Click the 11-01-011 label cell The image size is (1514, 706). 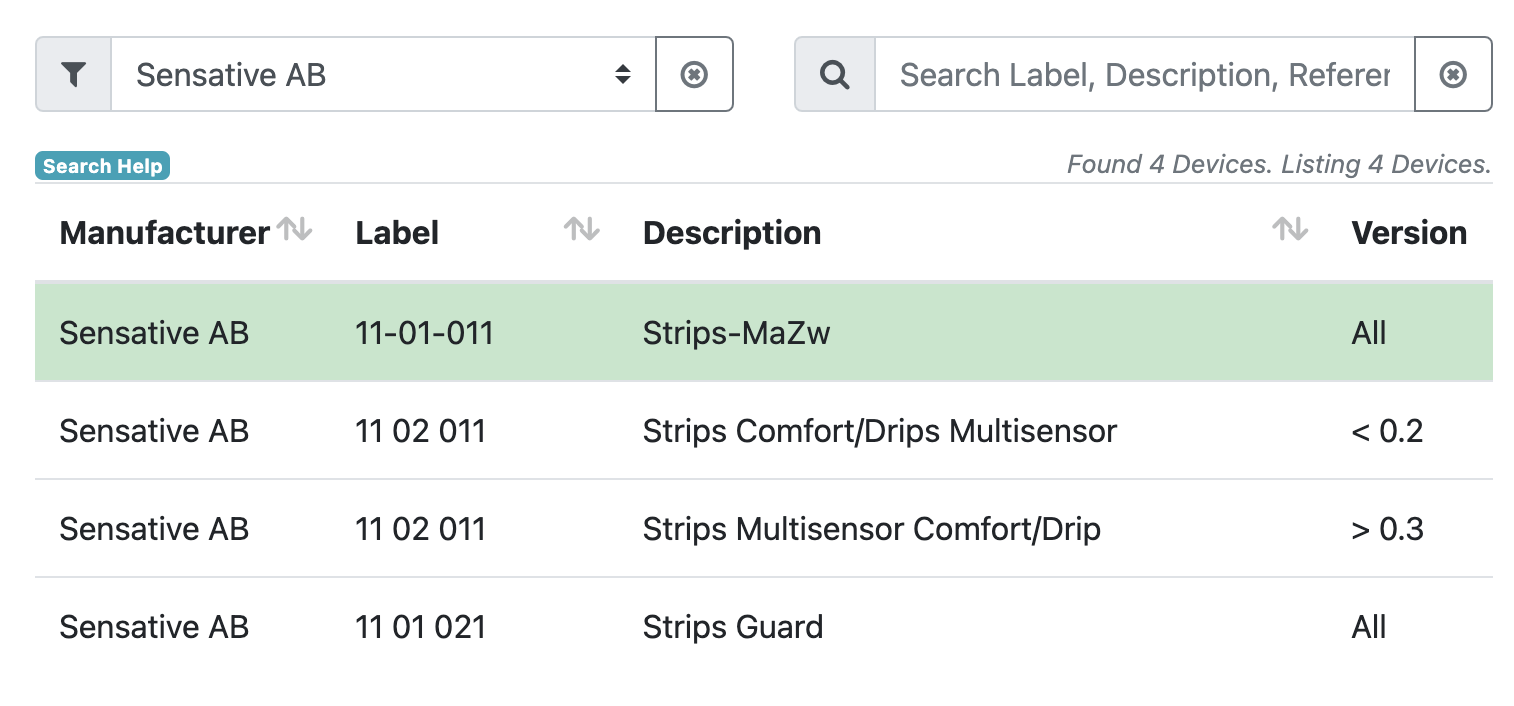tap(424, 333)
